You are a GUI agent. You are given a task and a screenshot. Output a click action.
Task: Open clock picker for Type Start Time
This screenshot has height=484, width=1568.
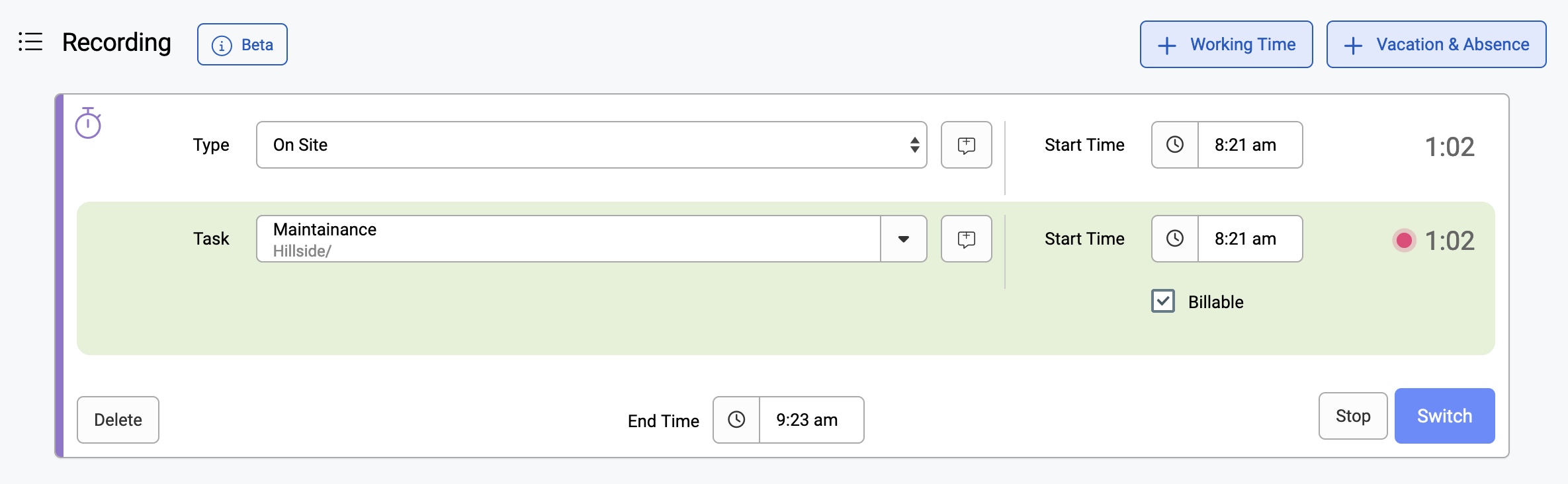click(1175, 145)
